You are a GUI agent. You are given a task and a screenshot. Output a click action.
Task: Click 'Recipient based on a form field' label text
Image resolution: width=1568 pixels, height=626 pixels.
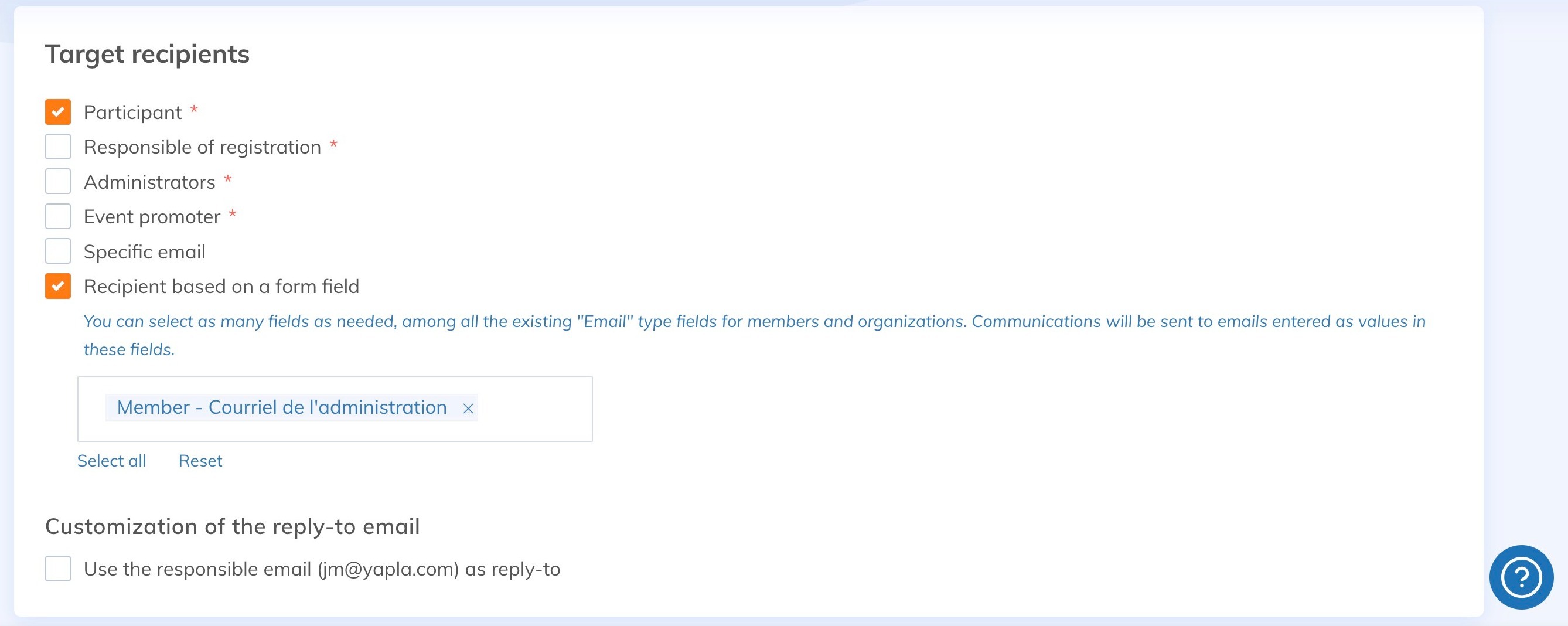point(221,286)
